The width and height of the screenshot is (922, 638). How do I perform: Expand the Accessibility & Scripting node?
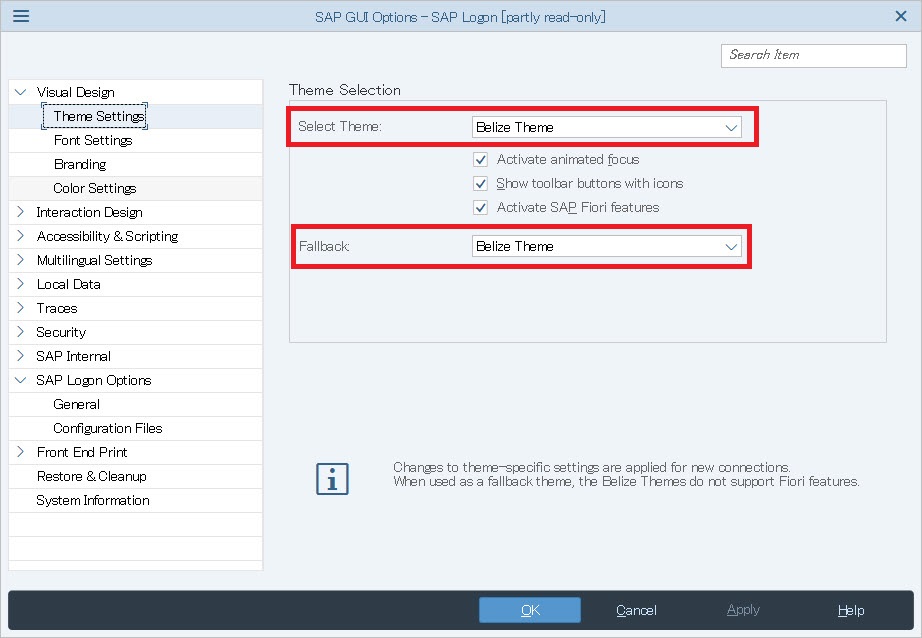(x=21, y=236)
